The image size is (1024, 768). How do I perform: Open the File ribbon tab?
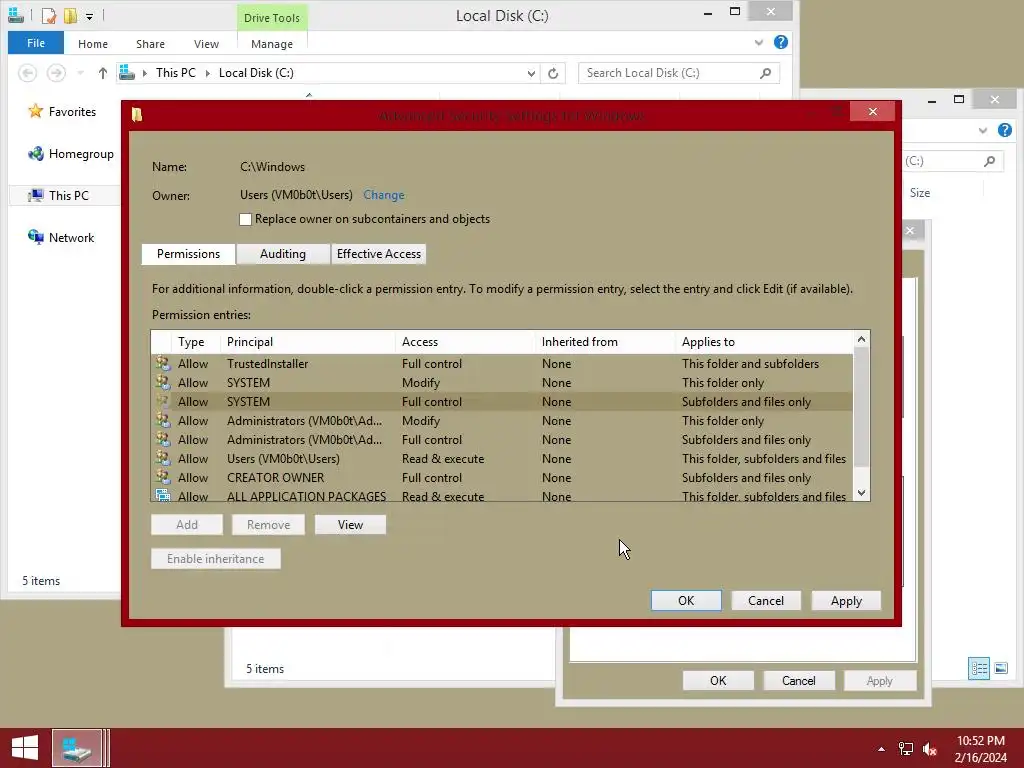click(36, 43)
